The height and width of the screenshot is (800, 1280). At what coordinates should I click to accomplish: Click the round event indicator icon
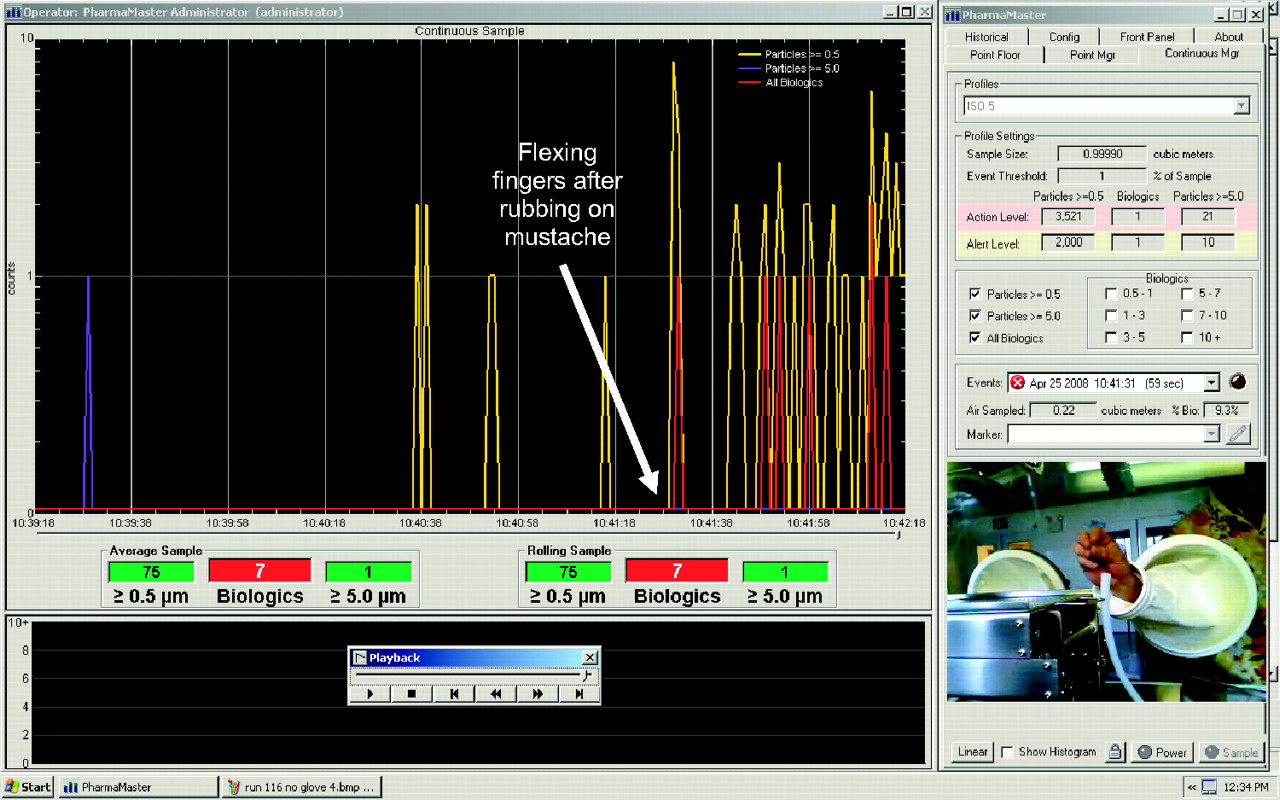[x=1237, y=381]
